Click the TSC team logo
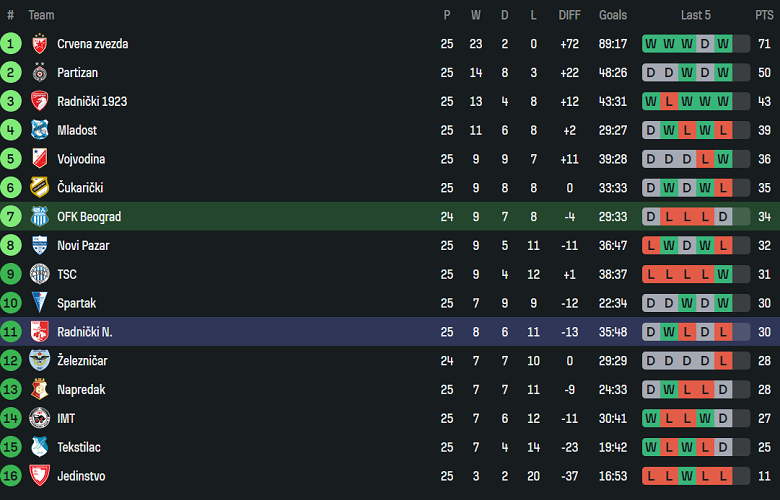The height and width of the screenshot is (500, 780). (39, 274)
